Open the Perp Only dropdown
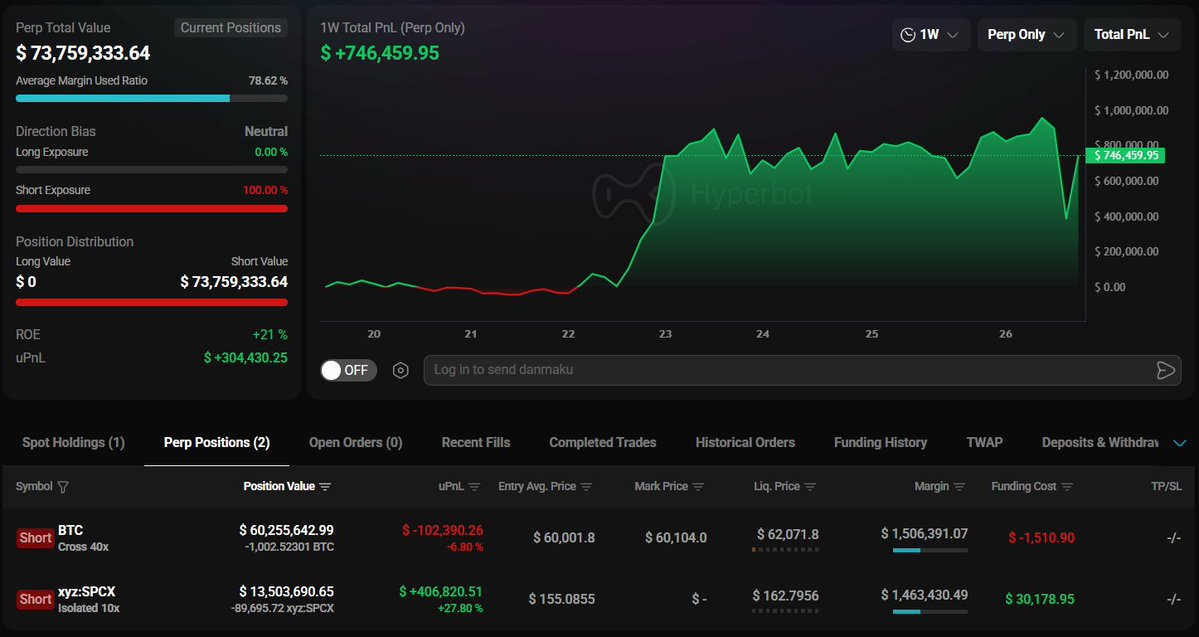 click(x=1026, y=34)
